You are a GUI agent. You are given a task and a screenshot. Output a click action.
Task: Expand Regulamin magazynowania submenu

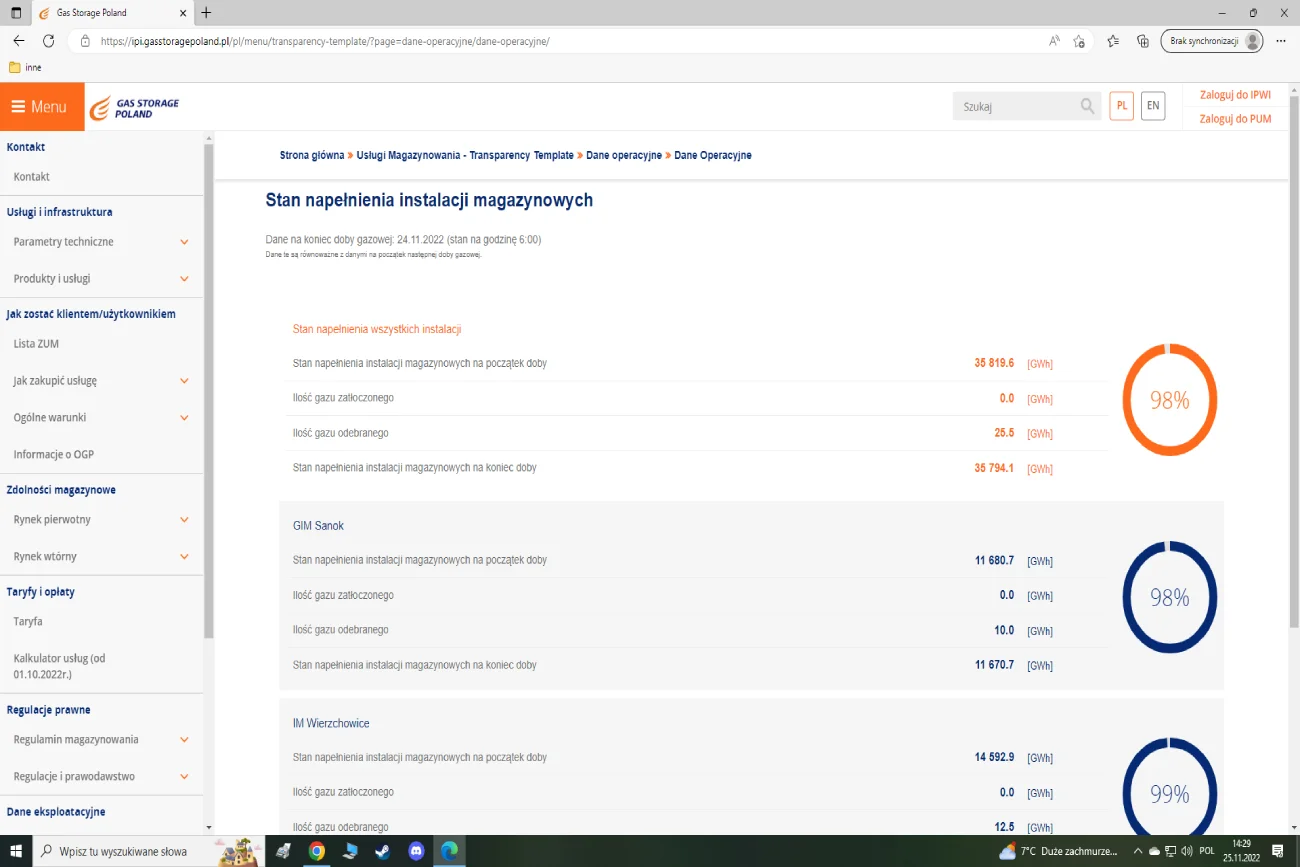tap(184, 740)
